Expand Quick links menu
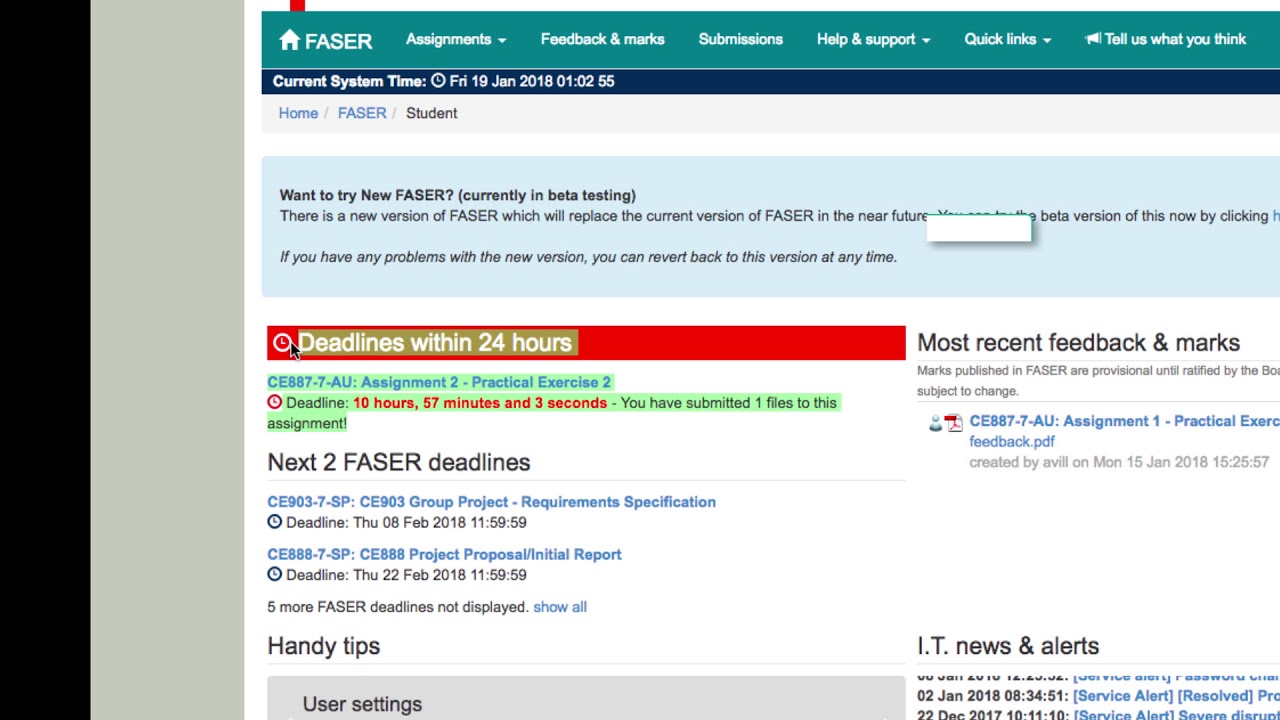Viewport: 1280px width, 720px height. [1007, 39]
